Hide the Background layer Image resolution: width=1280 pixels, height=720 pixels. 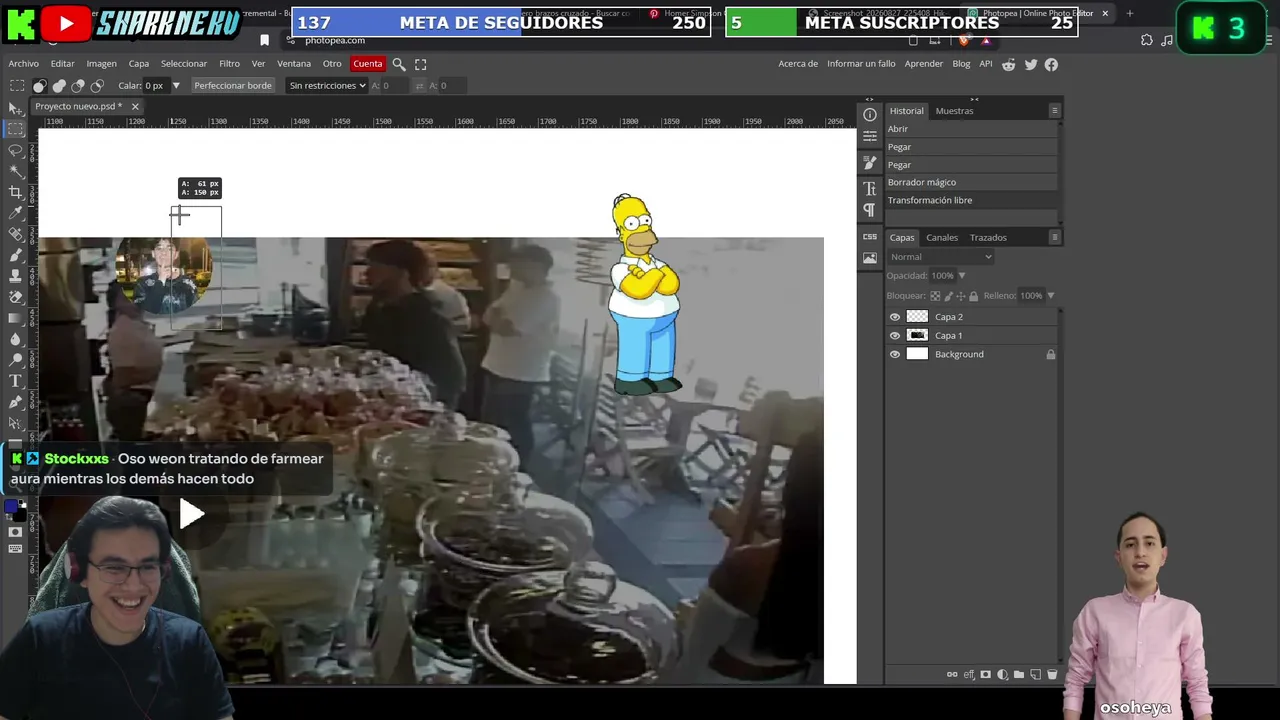point(895,354)
